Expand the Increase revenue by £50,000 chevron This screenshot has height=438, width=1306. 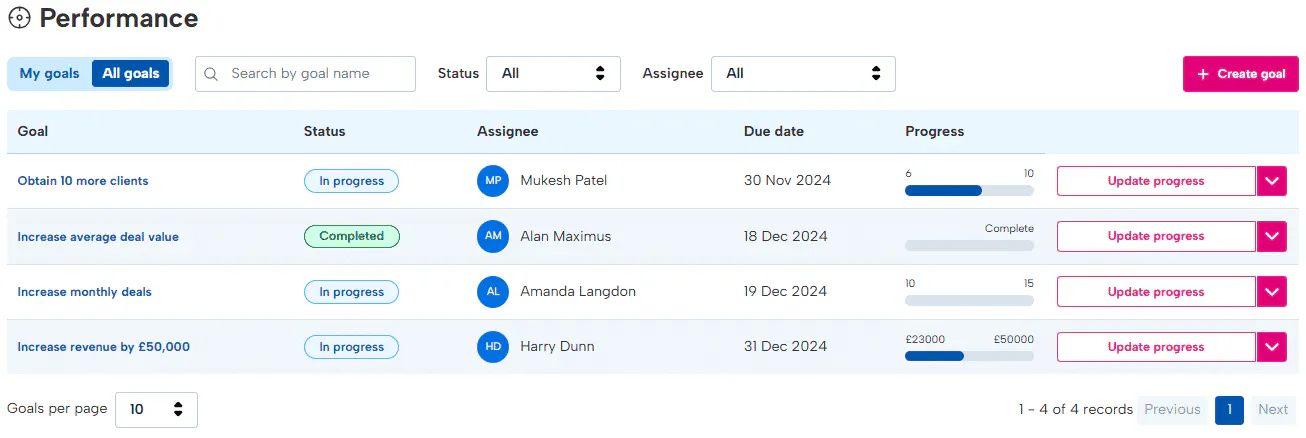[1271, 347]
